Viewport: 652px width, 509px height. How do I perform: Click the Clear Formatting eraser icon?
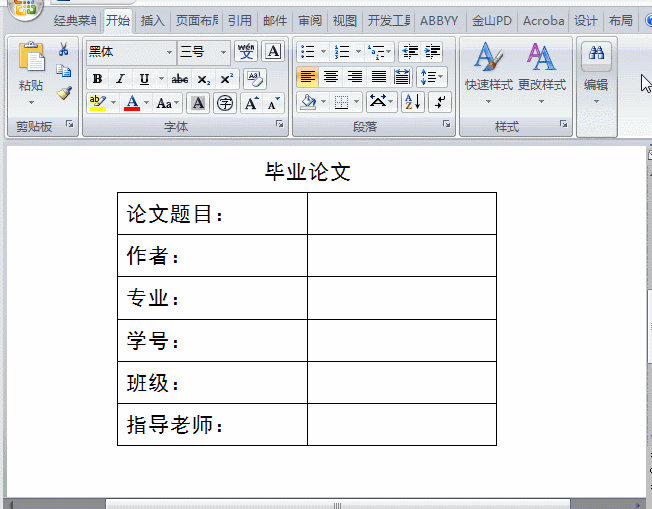point(254,79)
